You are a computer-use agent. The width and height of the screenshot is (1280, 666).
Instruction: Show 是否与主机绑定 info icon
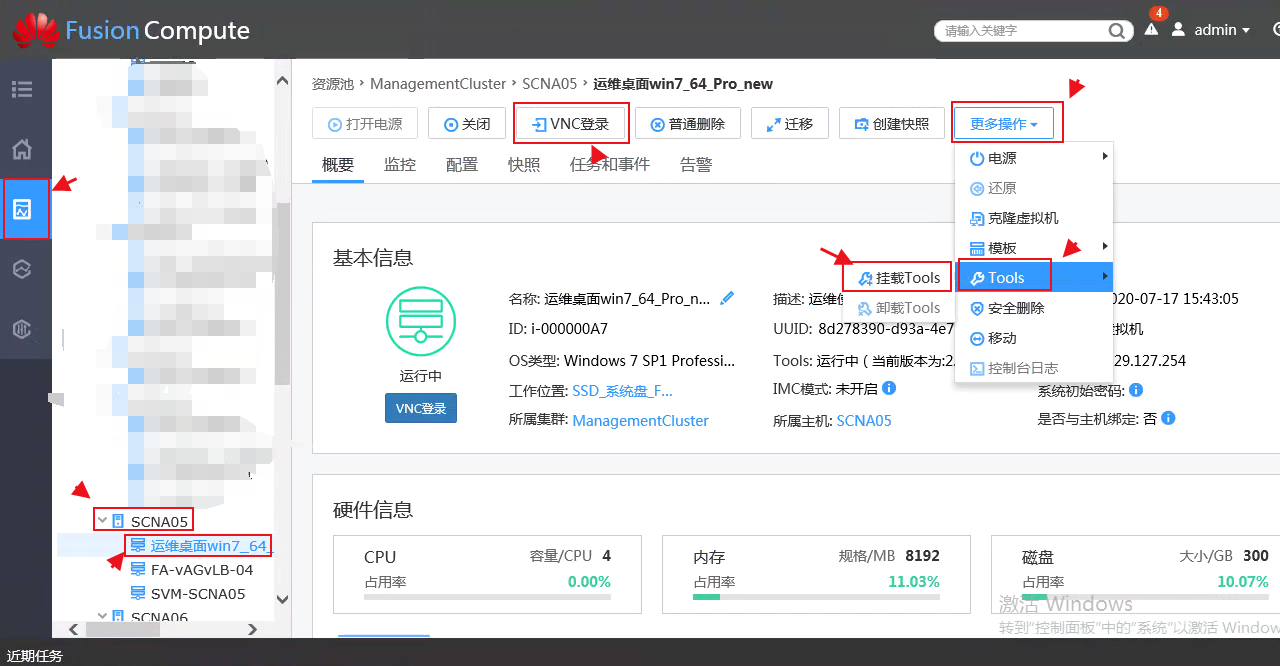(1168, 418)
